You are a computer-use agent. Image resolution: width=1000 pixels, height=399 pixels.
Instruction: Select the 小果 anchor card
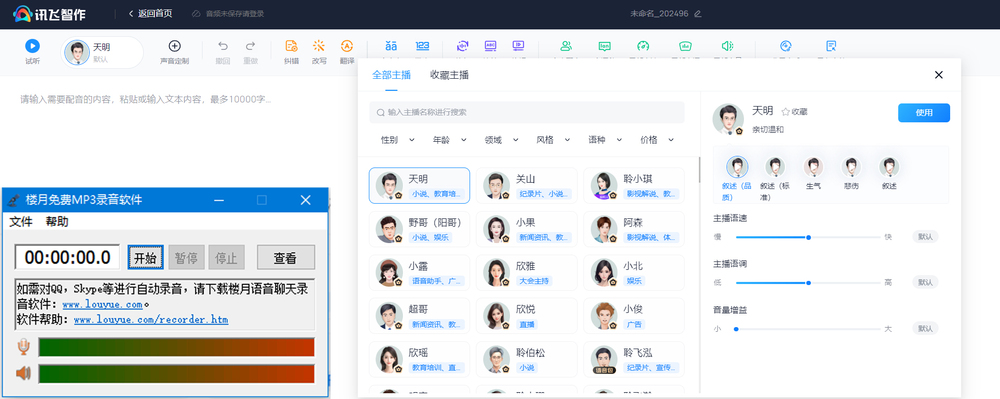point(527,229)
